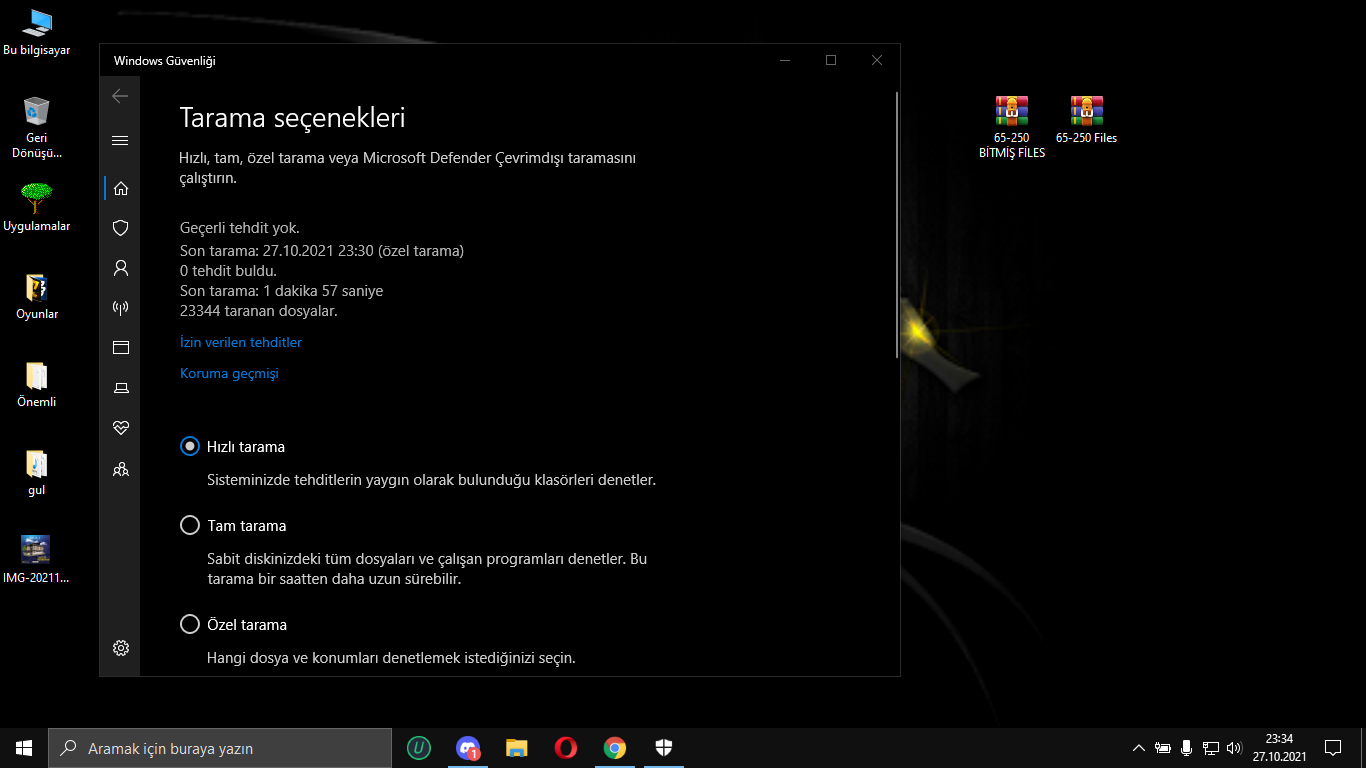This screenshot has width=1366, height=768.
Task: Open App & browser control icon
Action: click(x=121, y=348)
